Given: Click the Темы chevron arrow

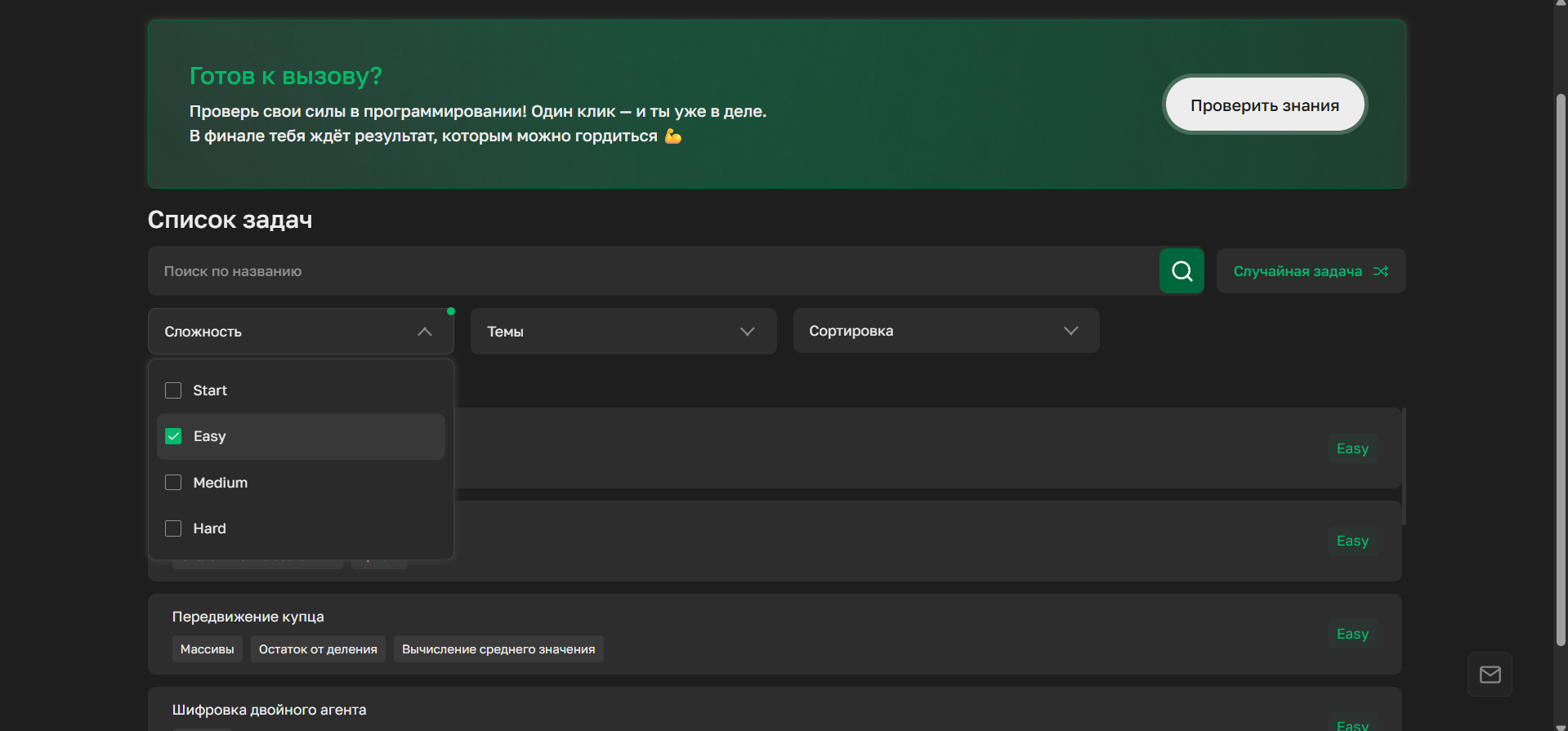Looking at the screenshot, I should (747, 332).
